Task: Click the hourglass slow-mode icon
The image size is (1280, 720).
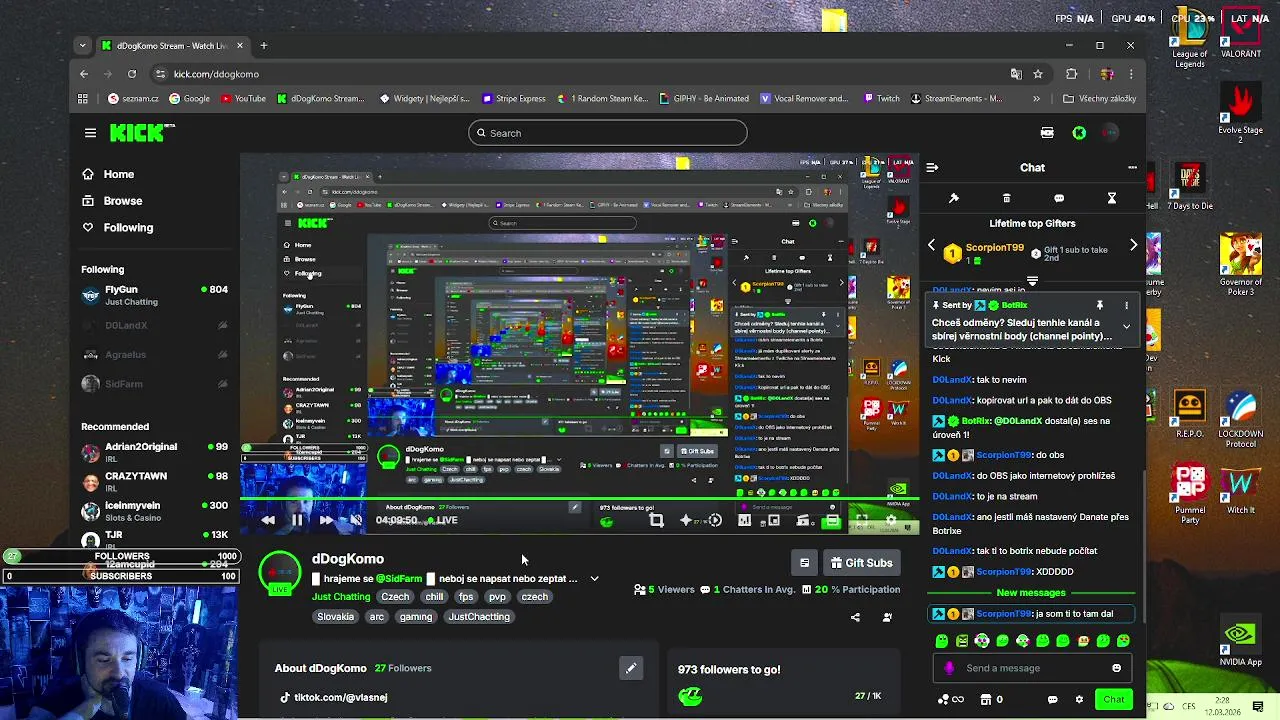Action: (x=1111, y=198)
